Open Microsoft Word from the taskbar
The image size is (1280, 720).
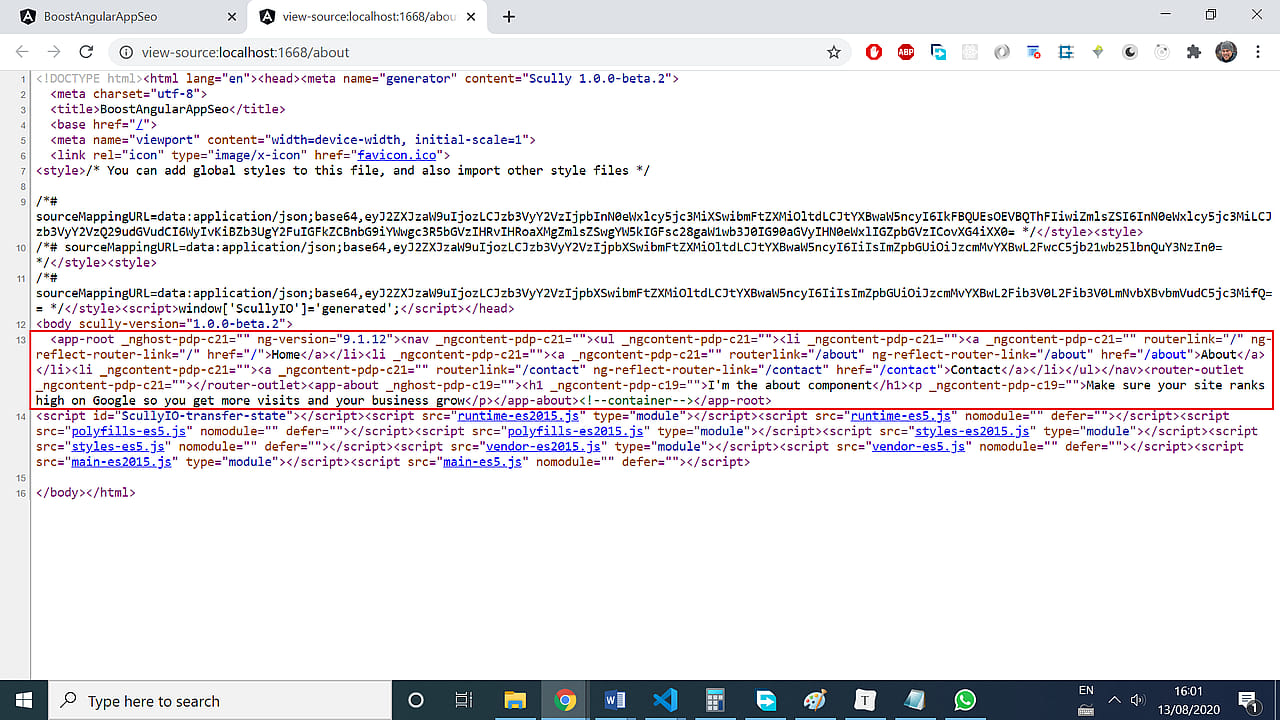click(614, 700)
